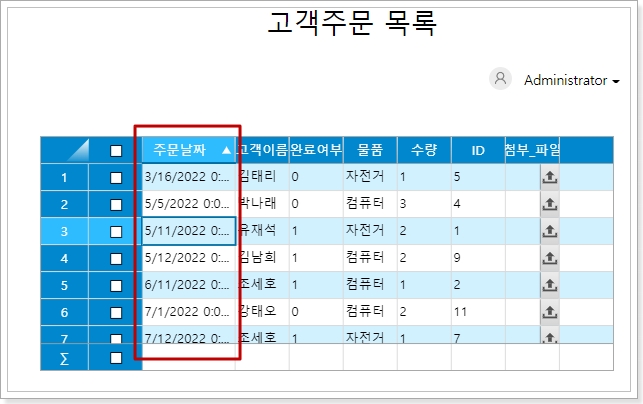Select the date cell 5/11/2022
Image resolution: width=643 pixels, height=404 pixels.
[x=188, y=231]
